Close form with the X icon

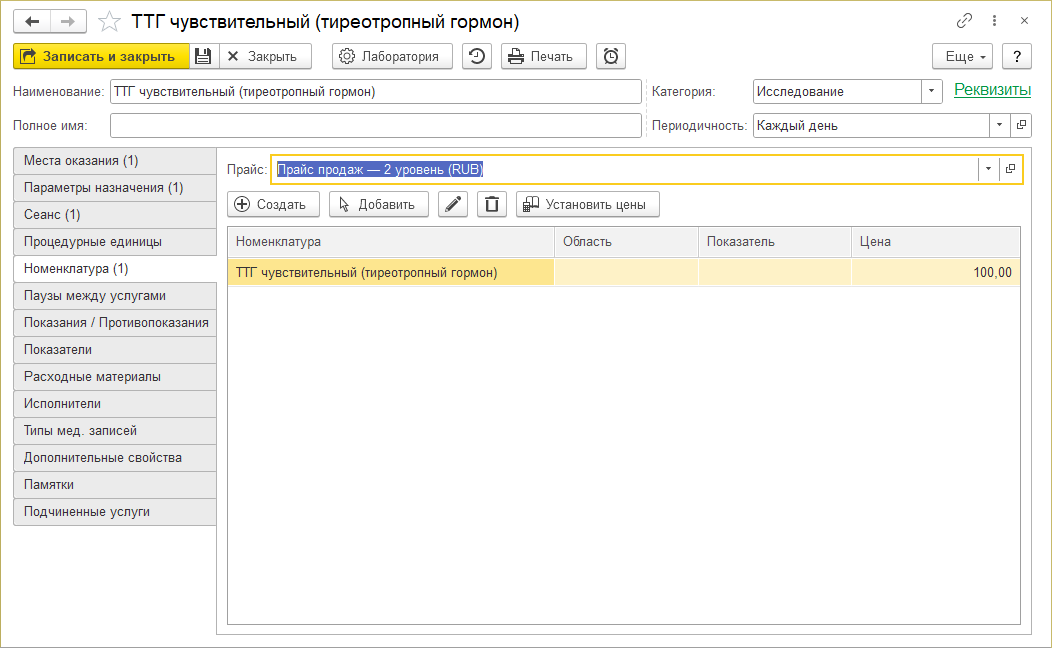click(x=1024, y=21)
